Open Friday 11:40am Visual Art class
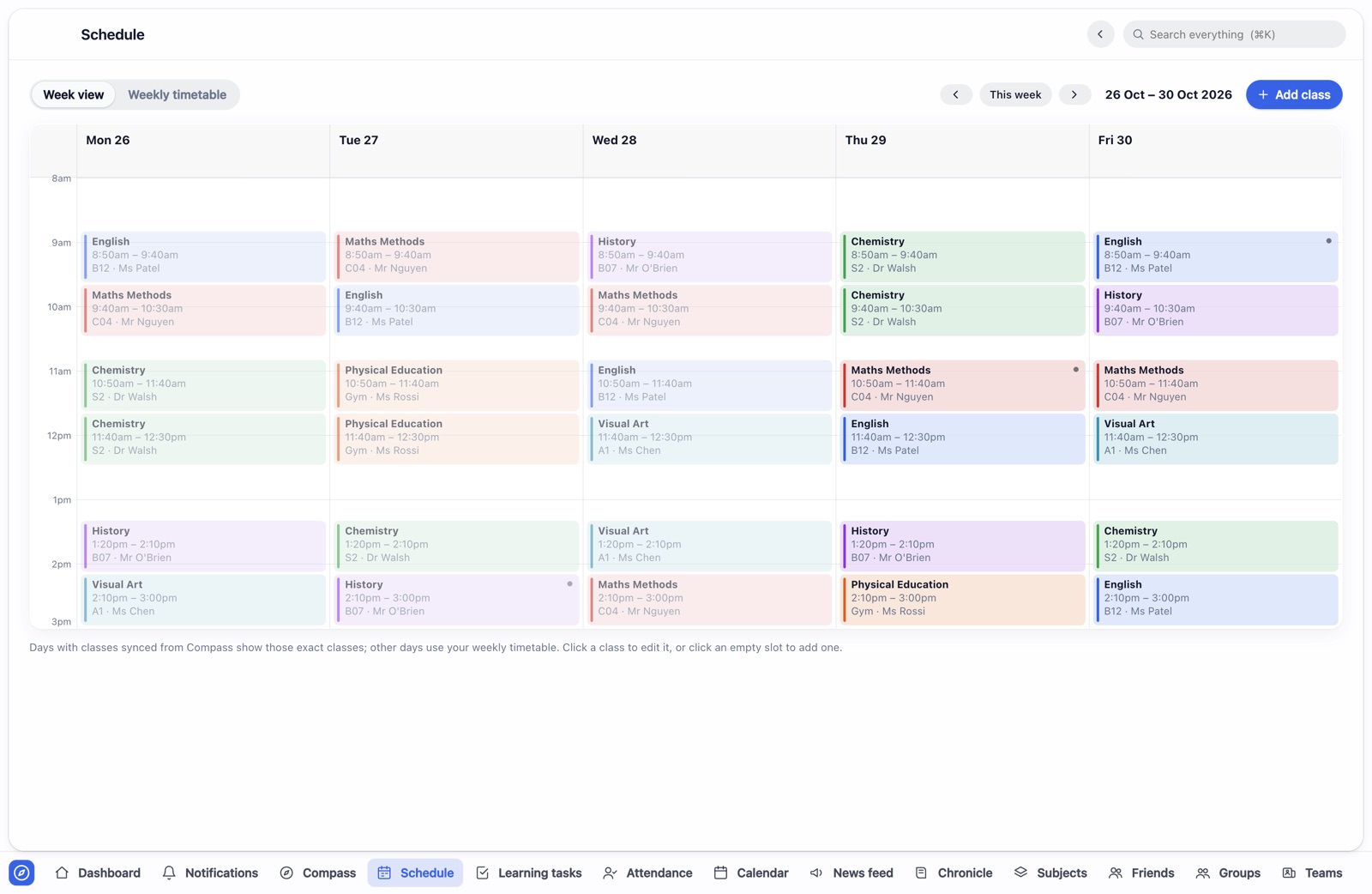This screenshot has width=1372, height=894. [1216, 438]
